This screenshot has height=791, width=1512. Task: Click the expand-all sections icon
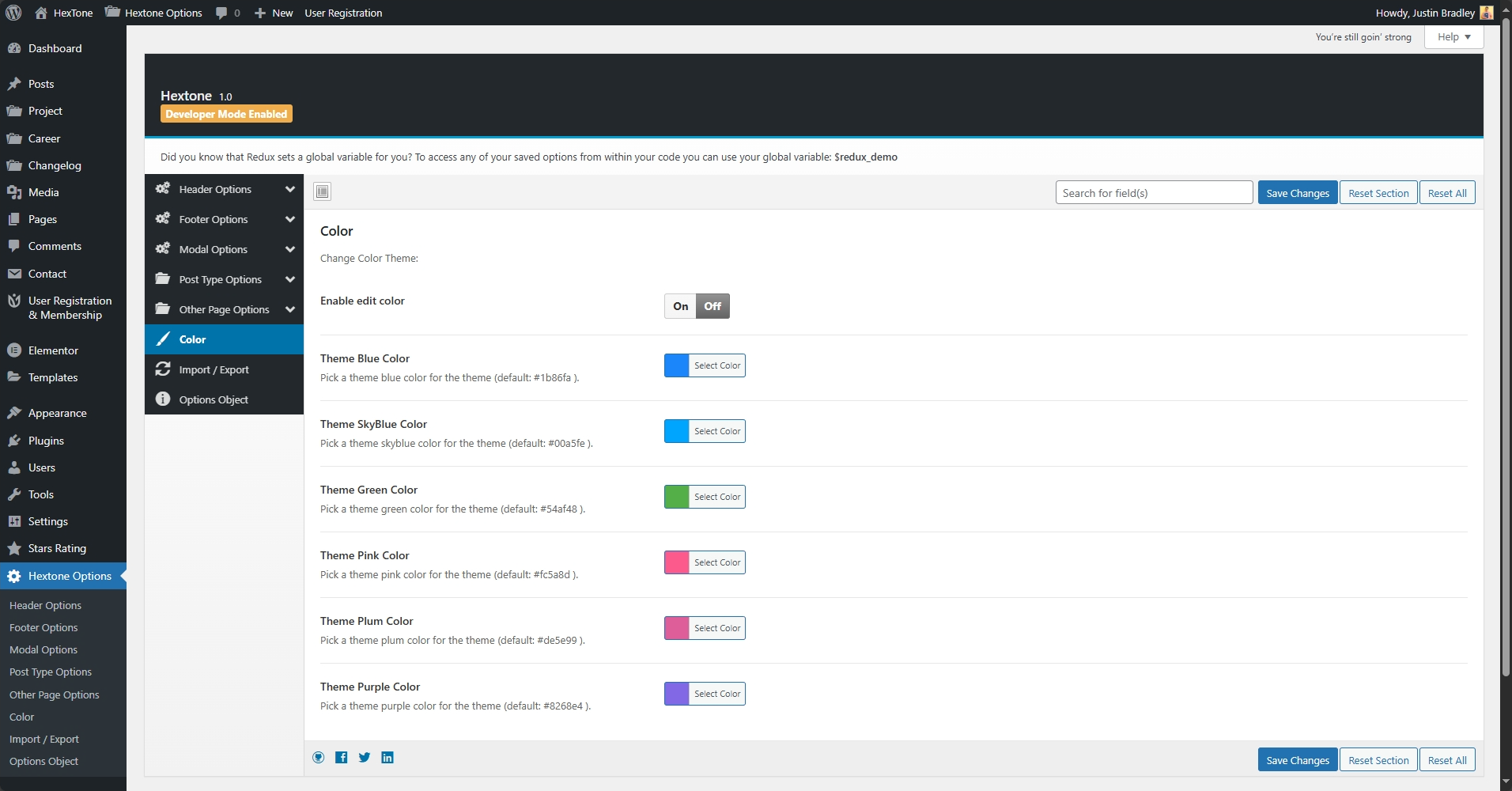click(x=322, y=191)
